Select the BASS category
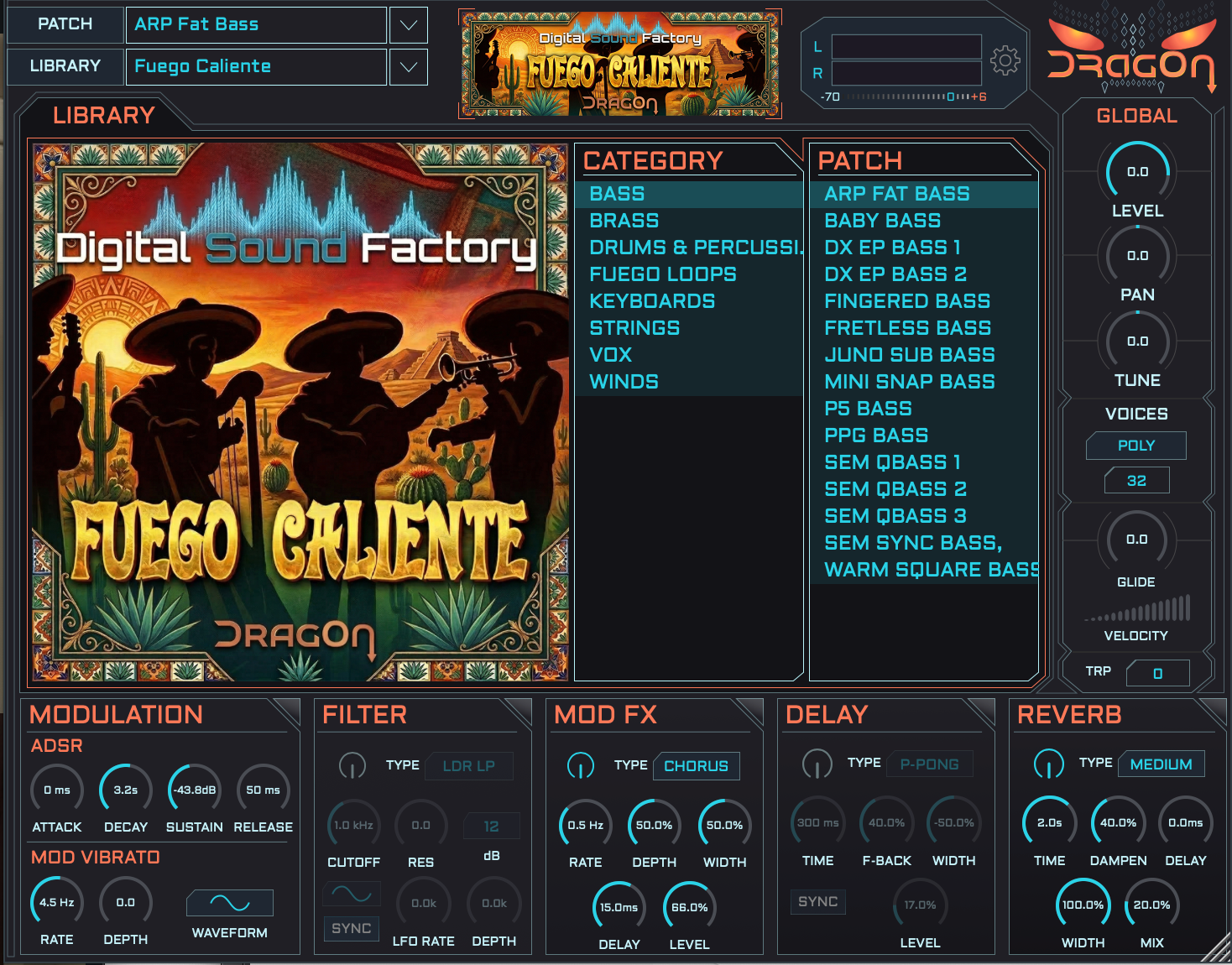 tap(689, 194)
